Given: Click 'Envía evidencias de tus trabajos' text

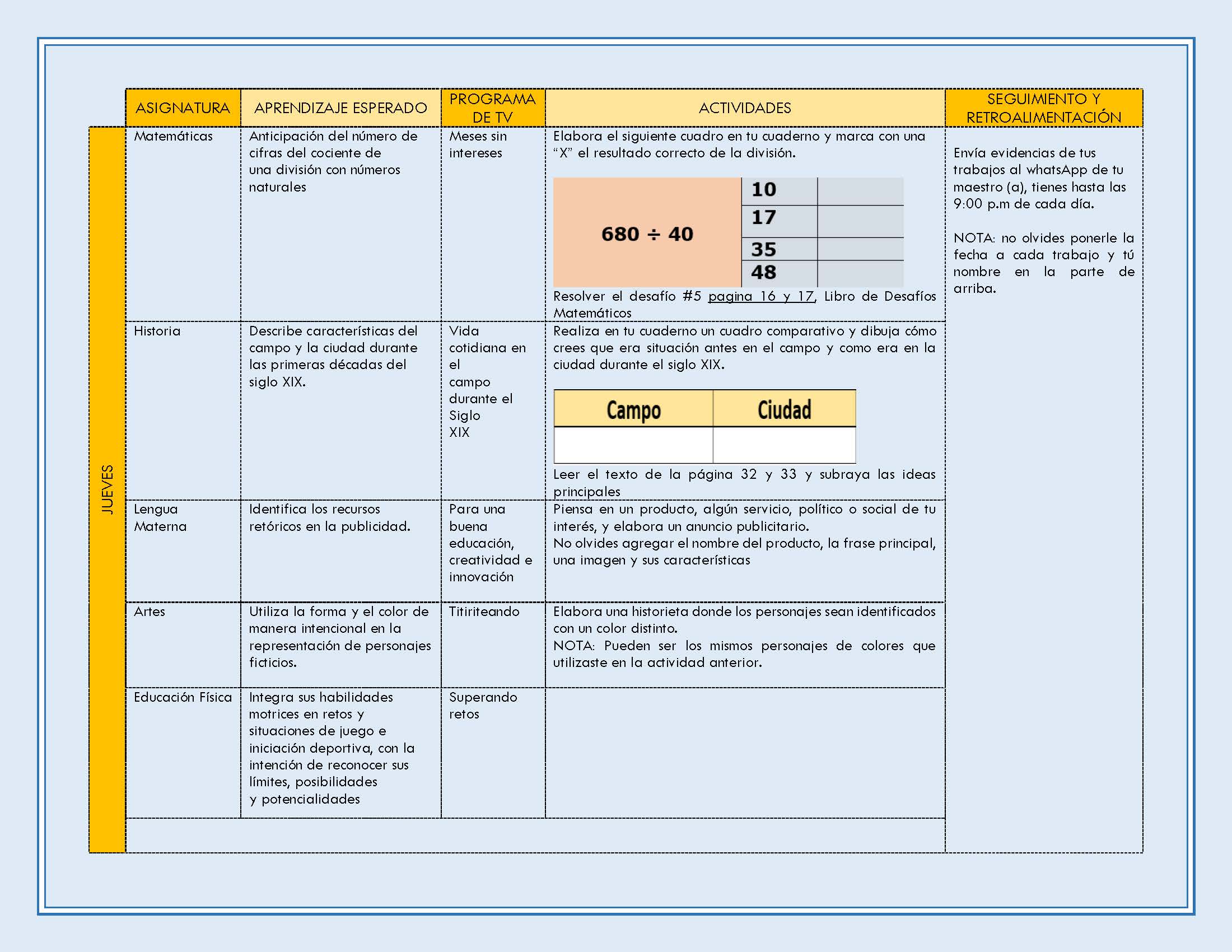Looking at the screenshot, I should [1039, 178].
